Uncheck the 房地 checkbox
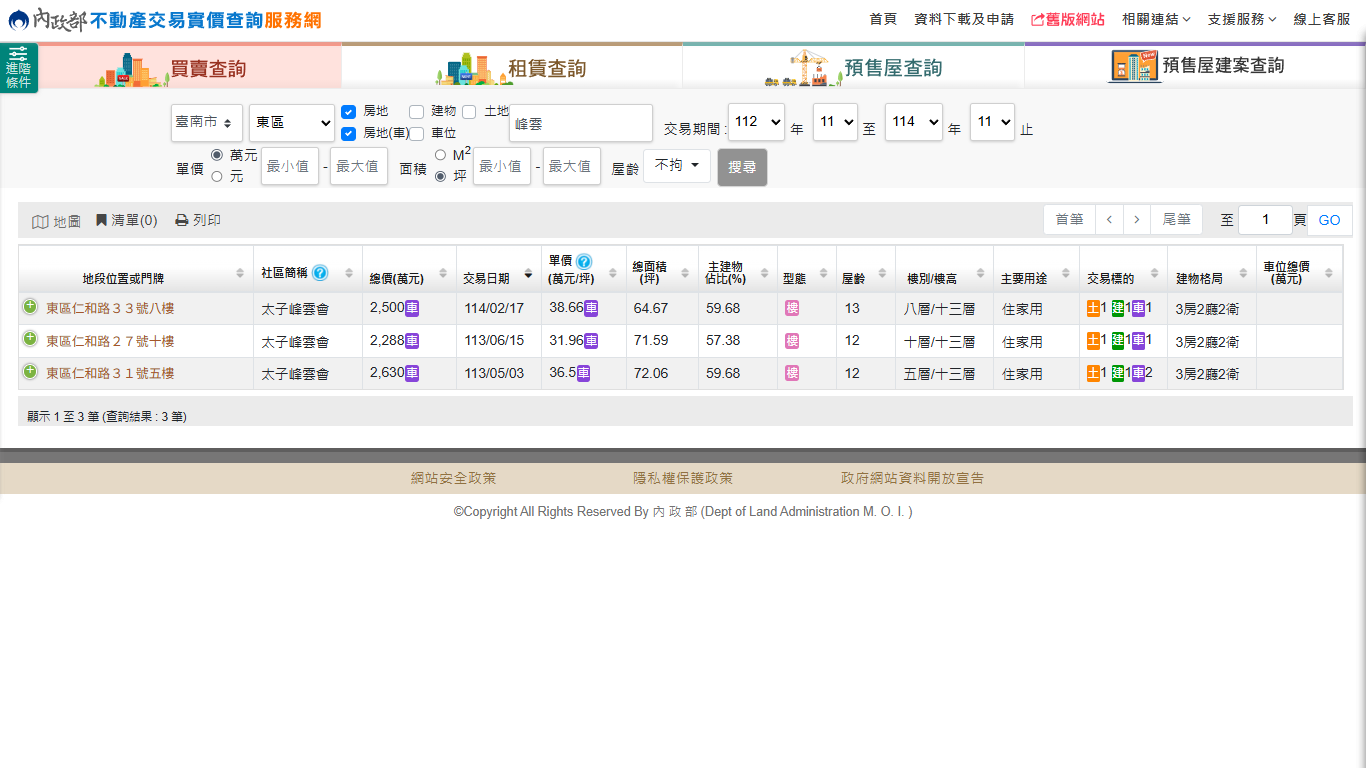The height and width of the screenshot is (768, 1366). point(349,112)
